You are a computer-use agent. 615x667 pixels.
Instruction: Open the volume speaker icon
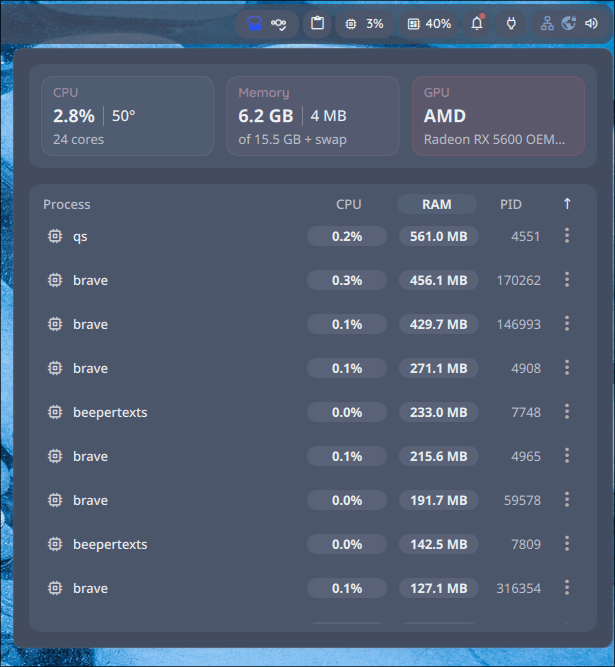pyautogui.click(x=591, y=23)
